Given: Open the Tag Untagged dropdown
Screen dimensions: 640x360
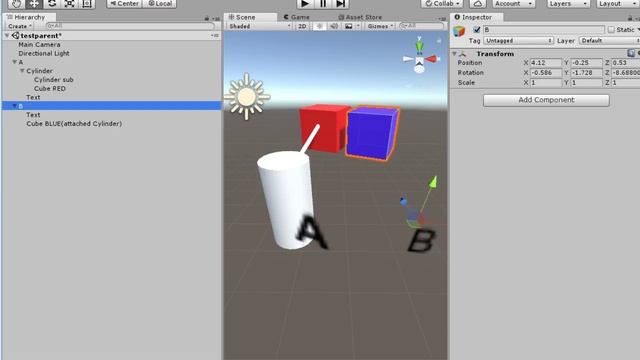Looking at the screenshot, I should point(518,41).
